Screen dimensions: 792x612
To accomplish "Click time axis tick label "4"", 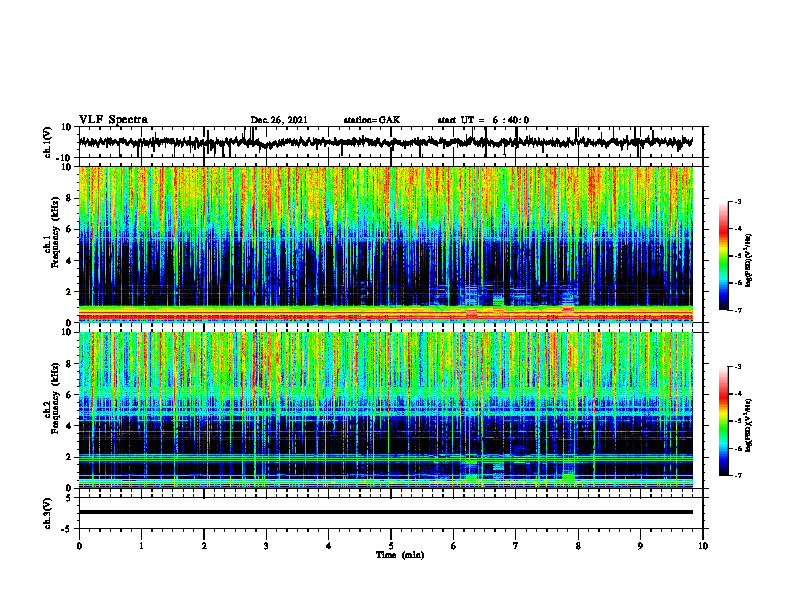I will tap(329, 546).
